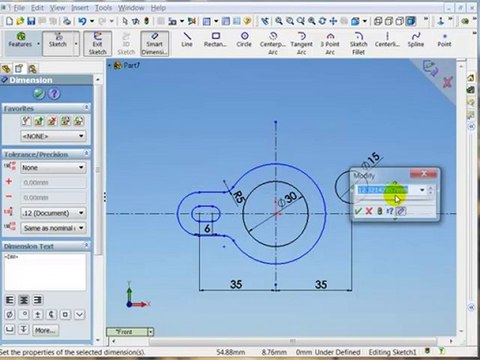The height and width of the screenshot is (360, 480).
Task: Insert the diameter symbol
Action: tap(10, 314)
